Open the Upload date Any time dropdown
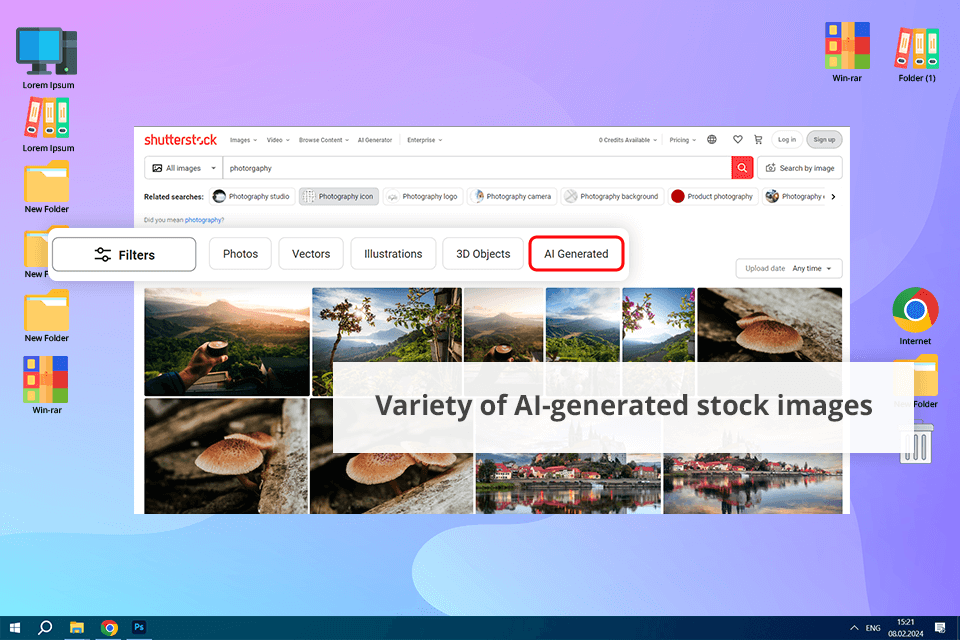 click(789, 268)
